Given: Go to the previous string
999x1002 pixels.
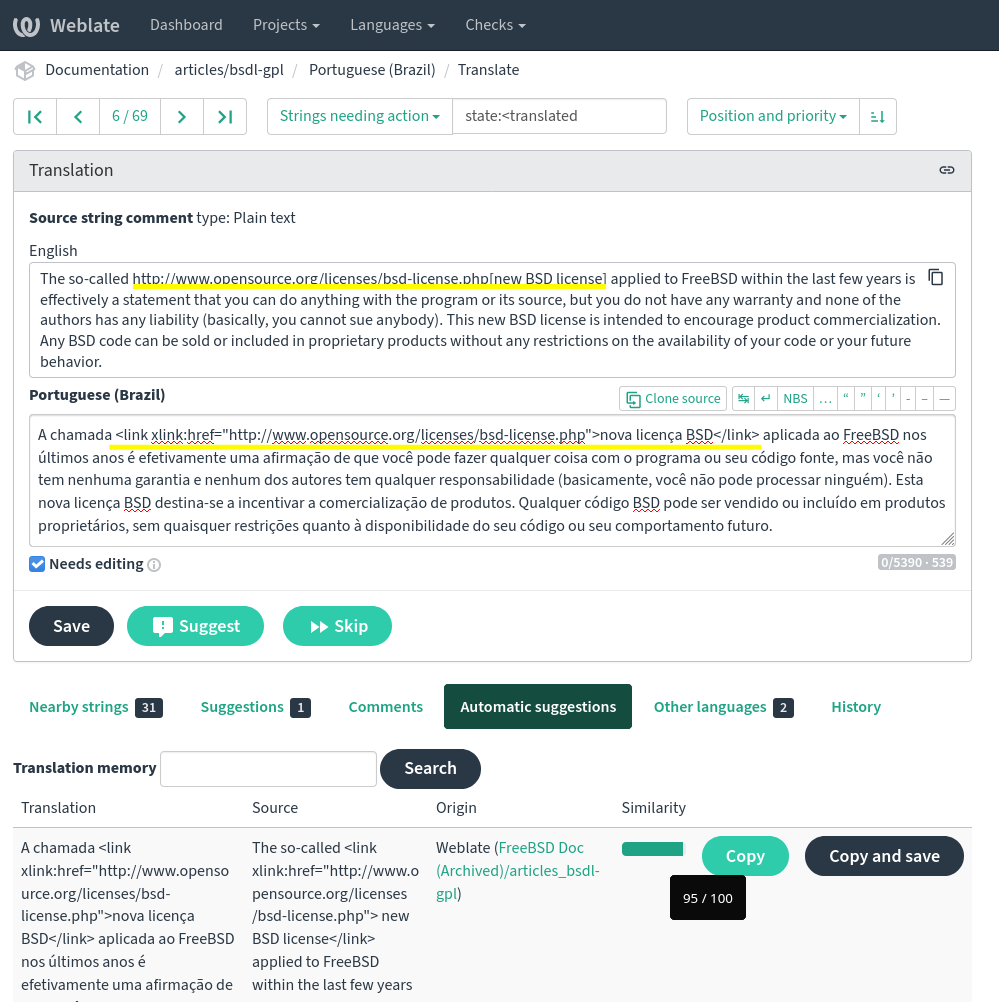Looking at the screenshot, I should (x=78, y=116).
